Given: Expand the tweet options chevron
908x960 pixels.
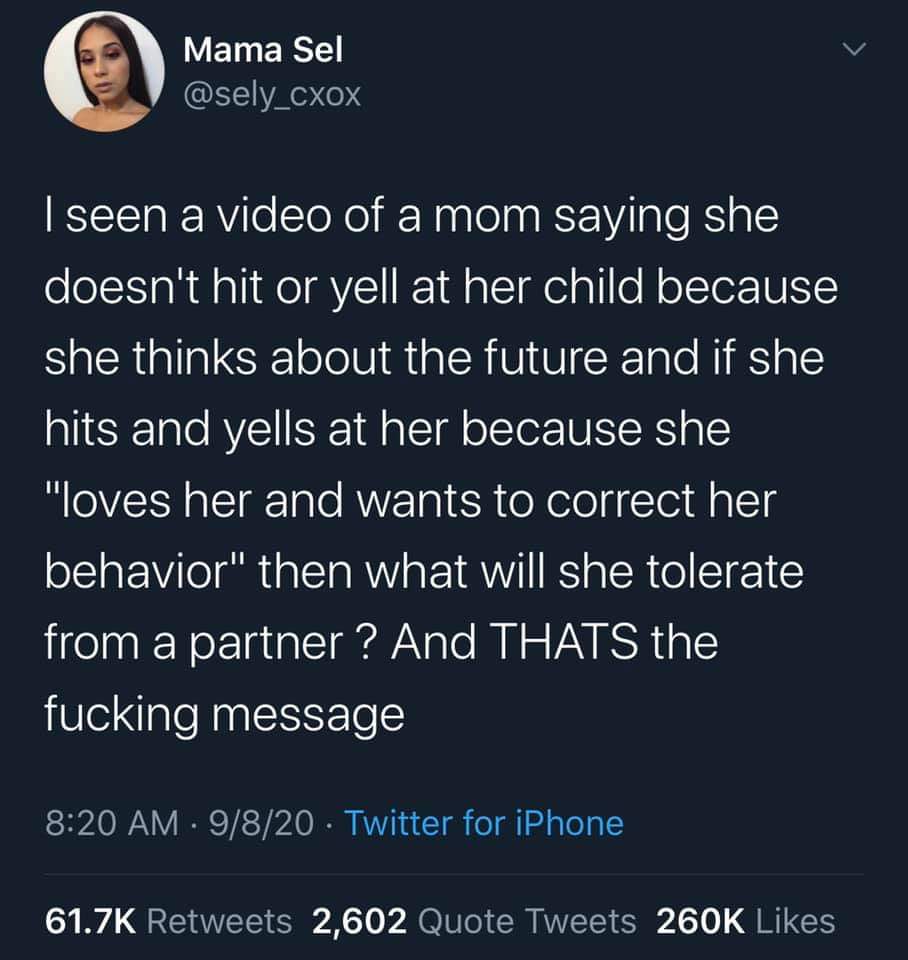Looking at the screenshot, I should [854, 48].
